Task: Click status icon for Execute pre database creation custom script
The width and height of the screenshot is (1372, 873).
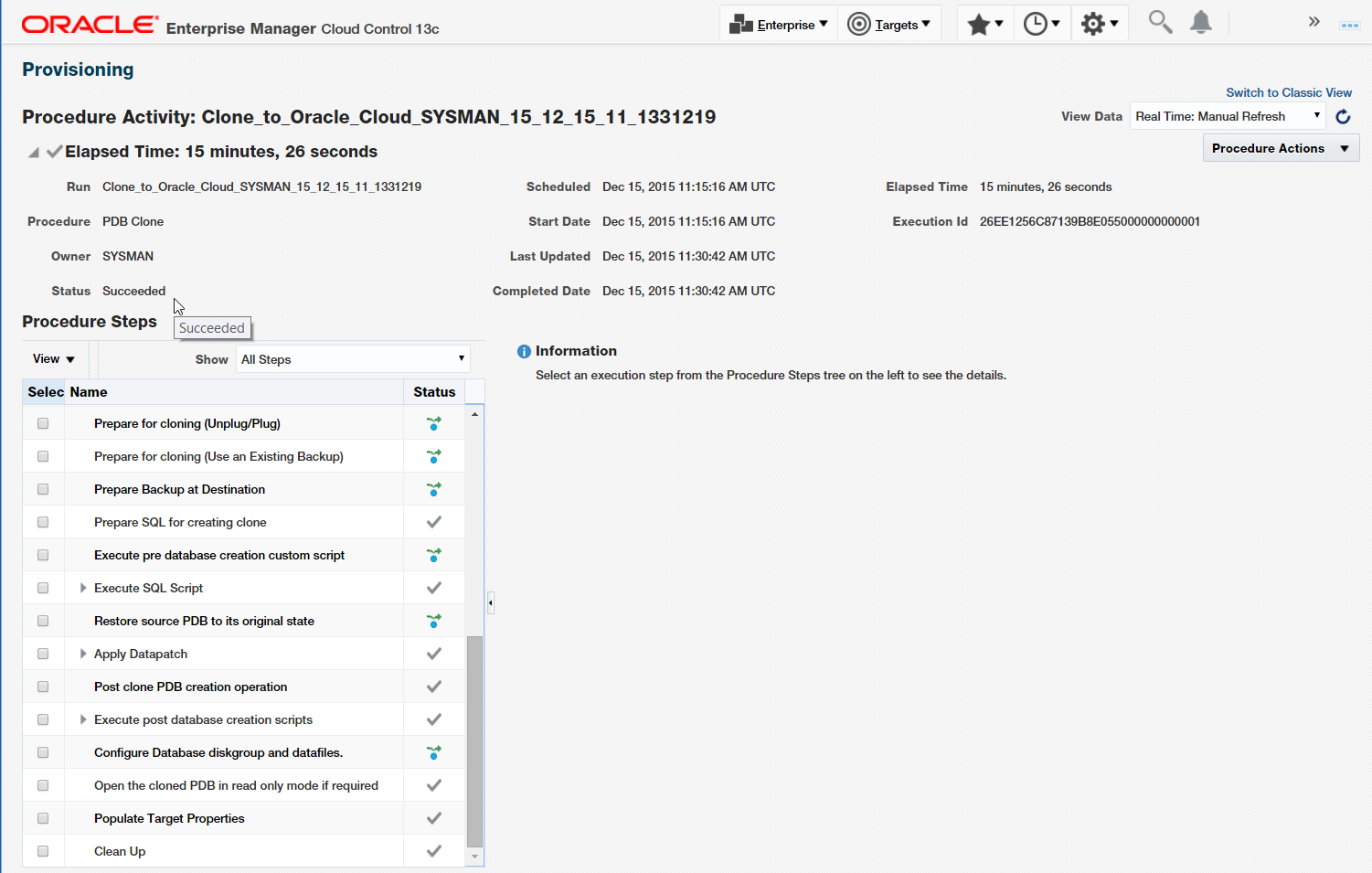Action: tap(434, 555)
